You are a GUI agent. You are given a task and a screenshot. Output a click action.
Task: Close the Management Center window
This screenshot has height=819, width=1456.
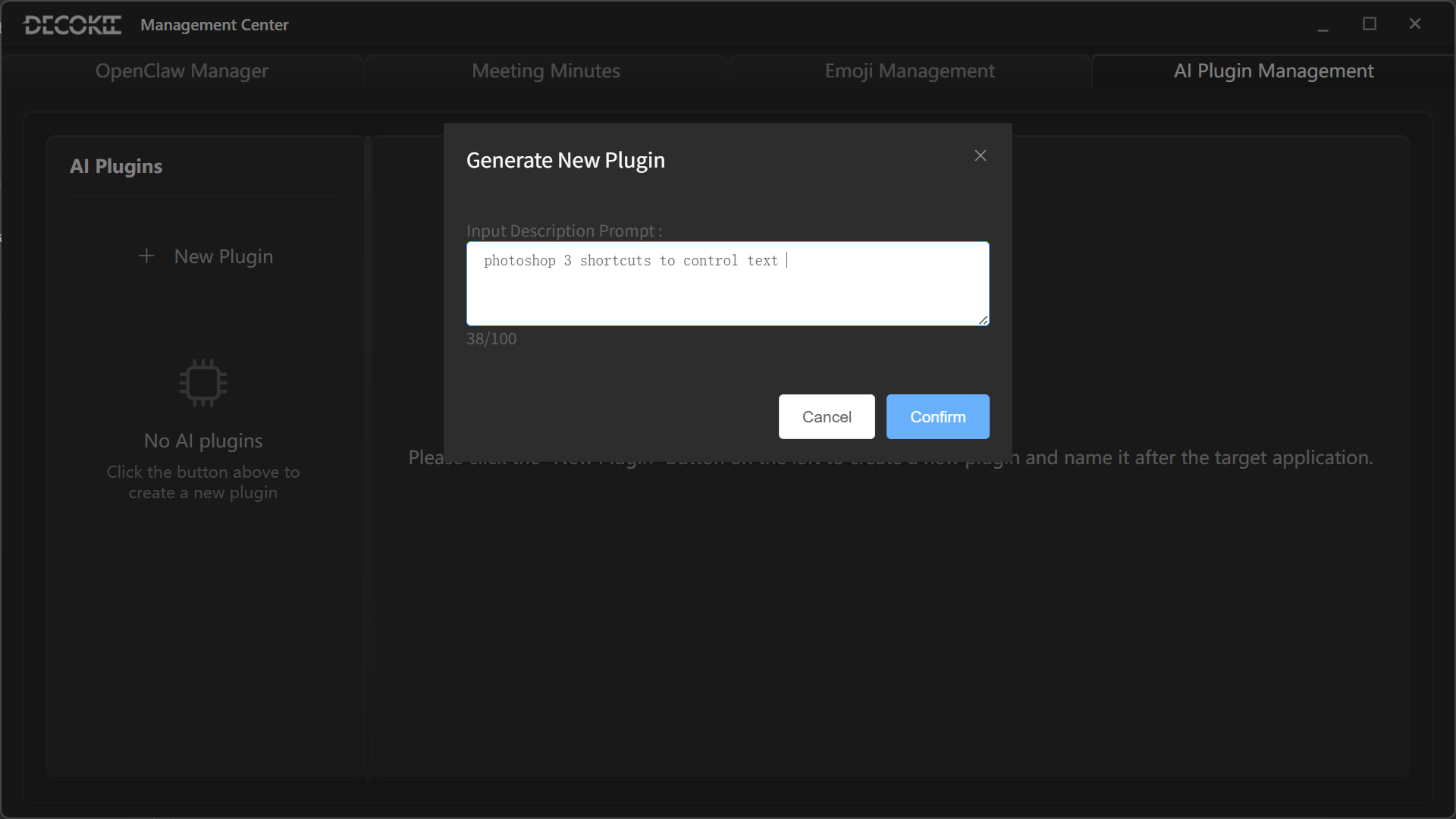[1415, 24]
